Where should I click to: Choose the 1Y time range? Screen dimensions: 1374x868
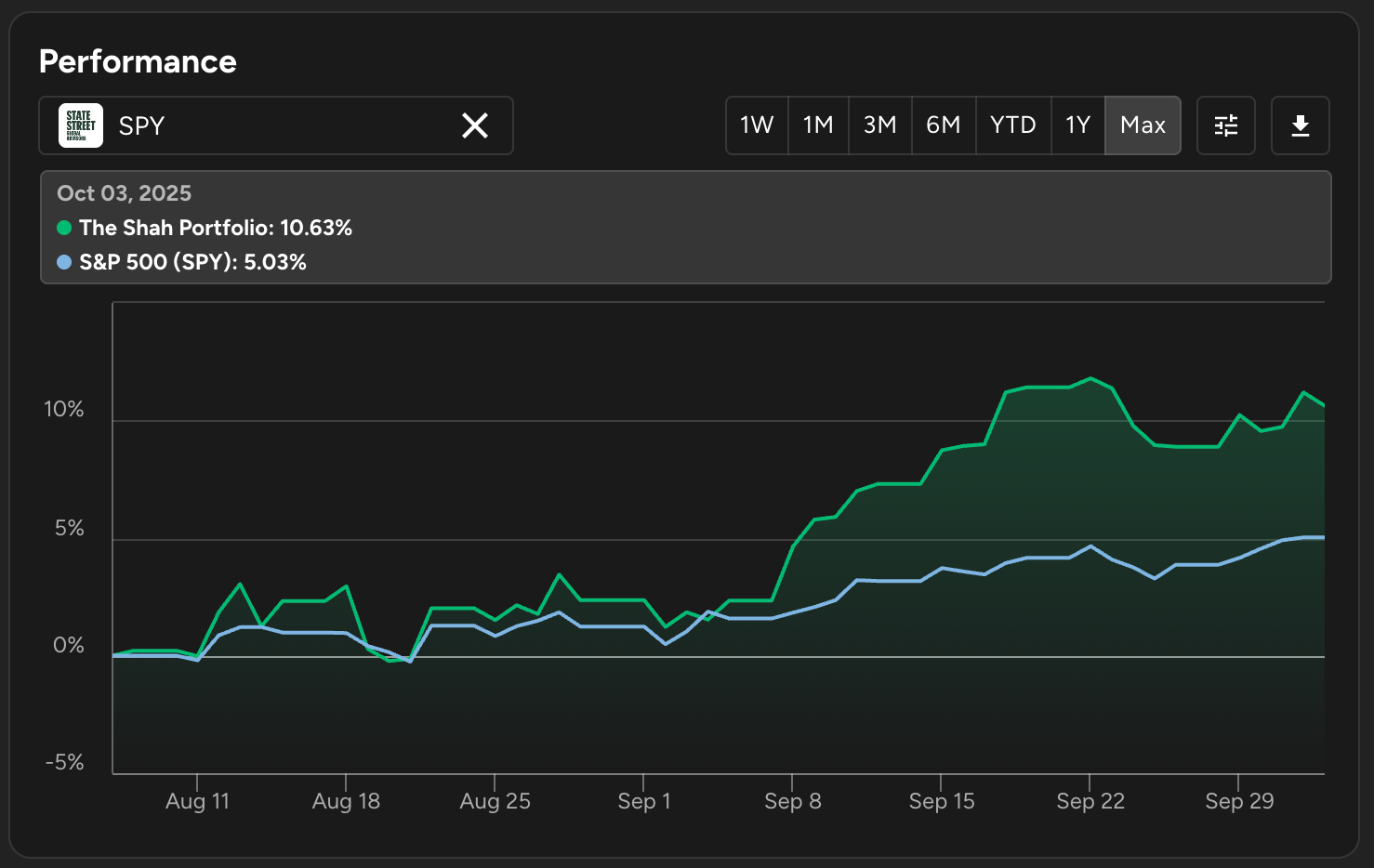[1078, 125]
